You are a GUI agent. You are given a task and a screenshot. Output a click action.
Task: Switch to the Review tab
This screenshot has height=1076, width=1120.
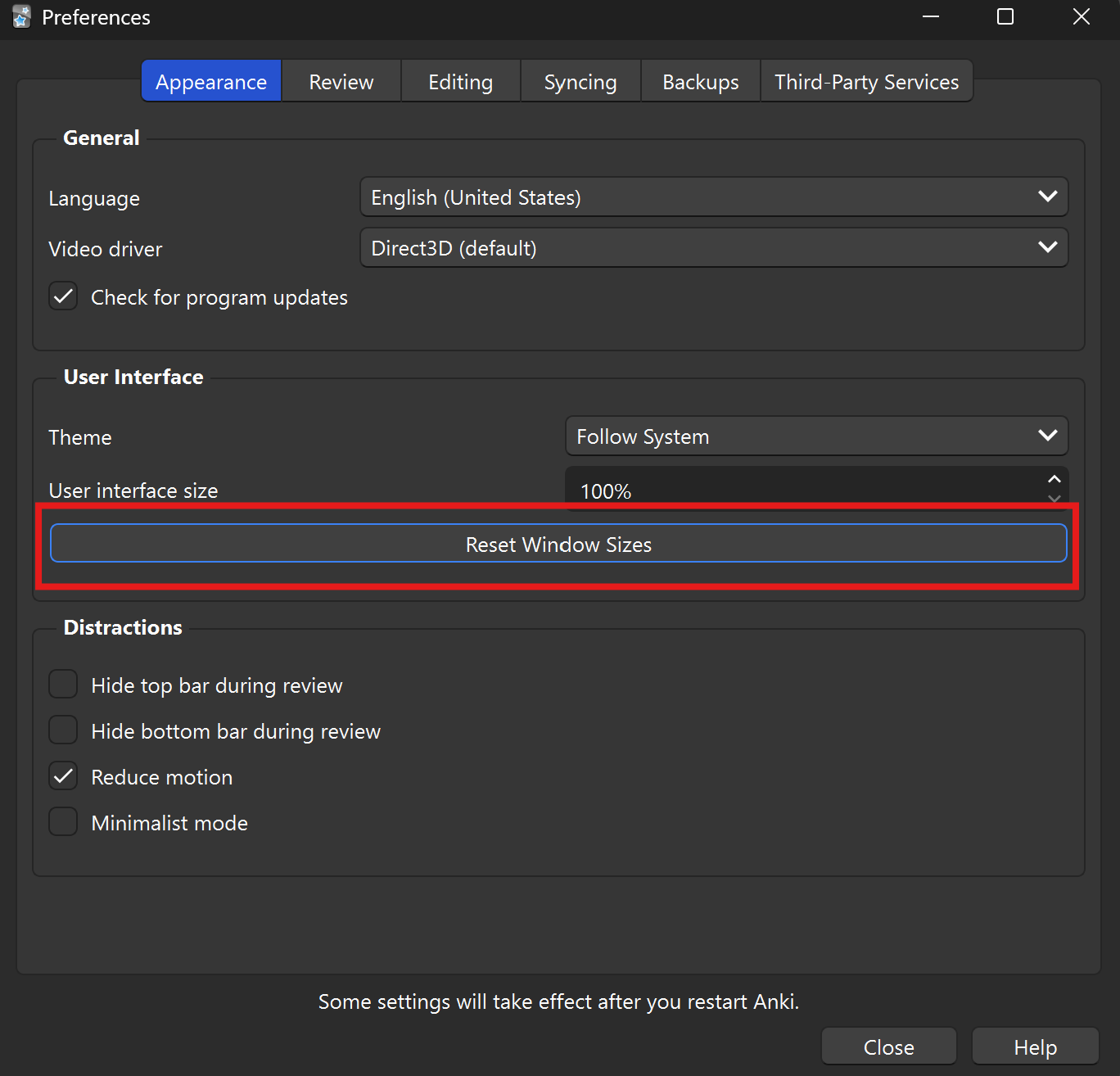341,82
